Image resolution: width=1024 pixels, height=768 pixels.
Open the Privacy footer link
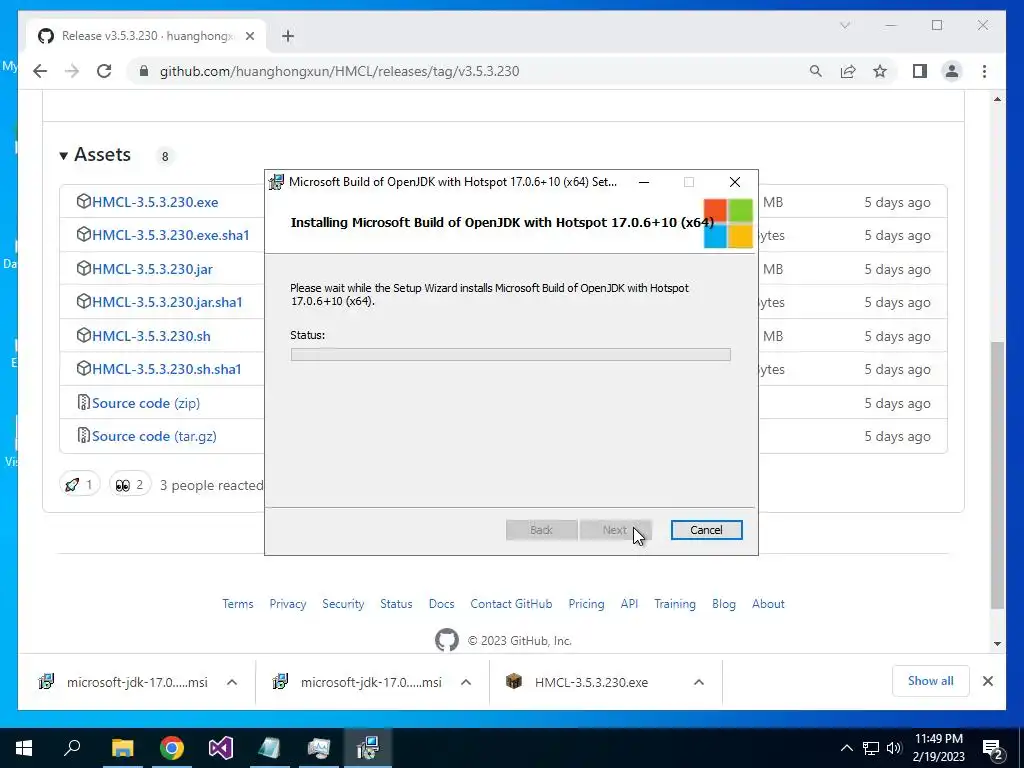pyautogui.click(x=288, y=604)
